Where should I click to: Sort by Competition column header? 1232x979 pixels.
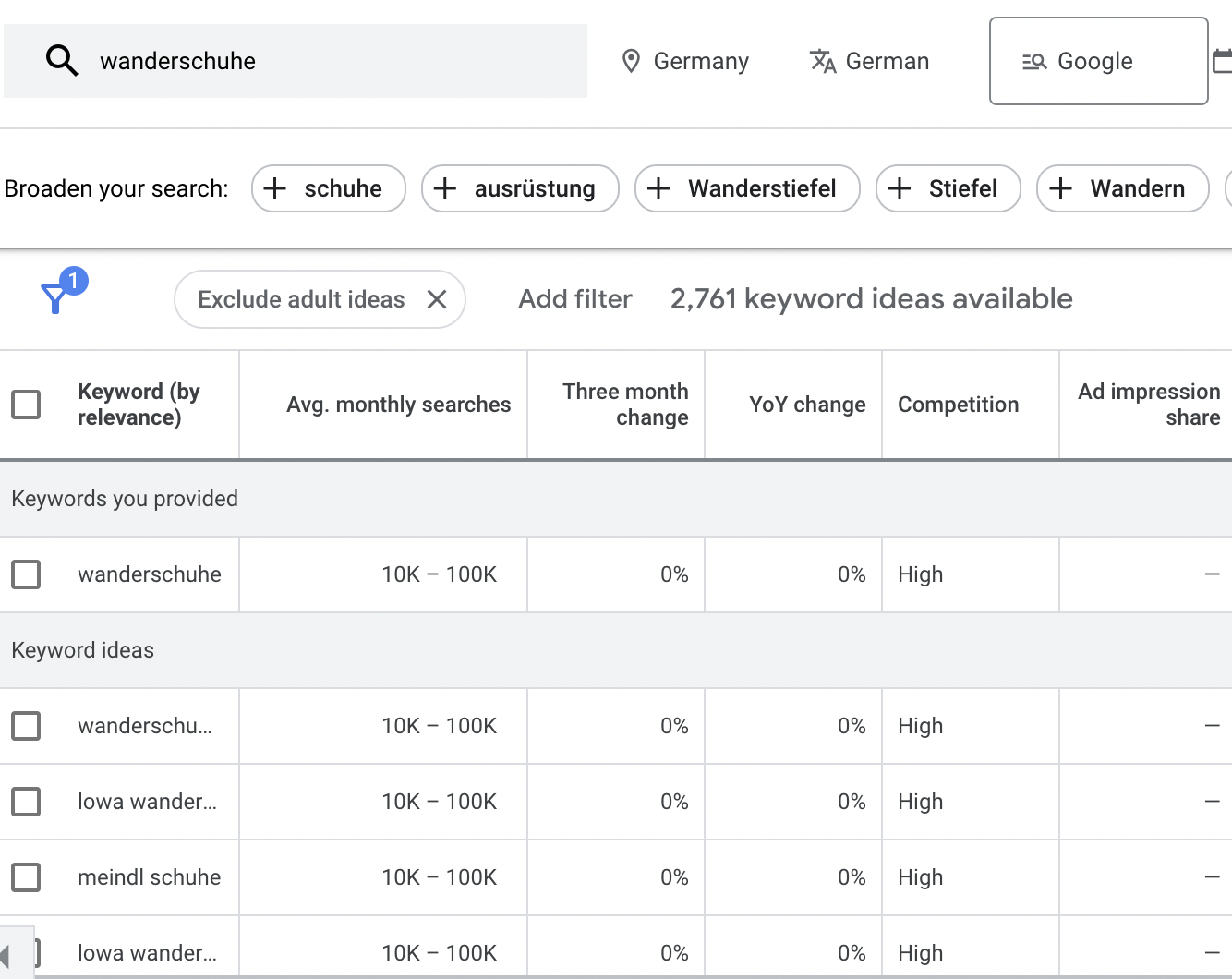(958, 405)
